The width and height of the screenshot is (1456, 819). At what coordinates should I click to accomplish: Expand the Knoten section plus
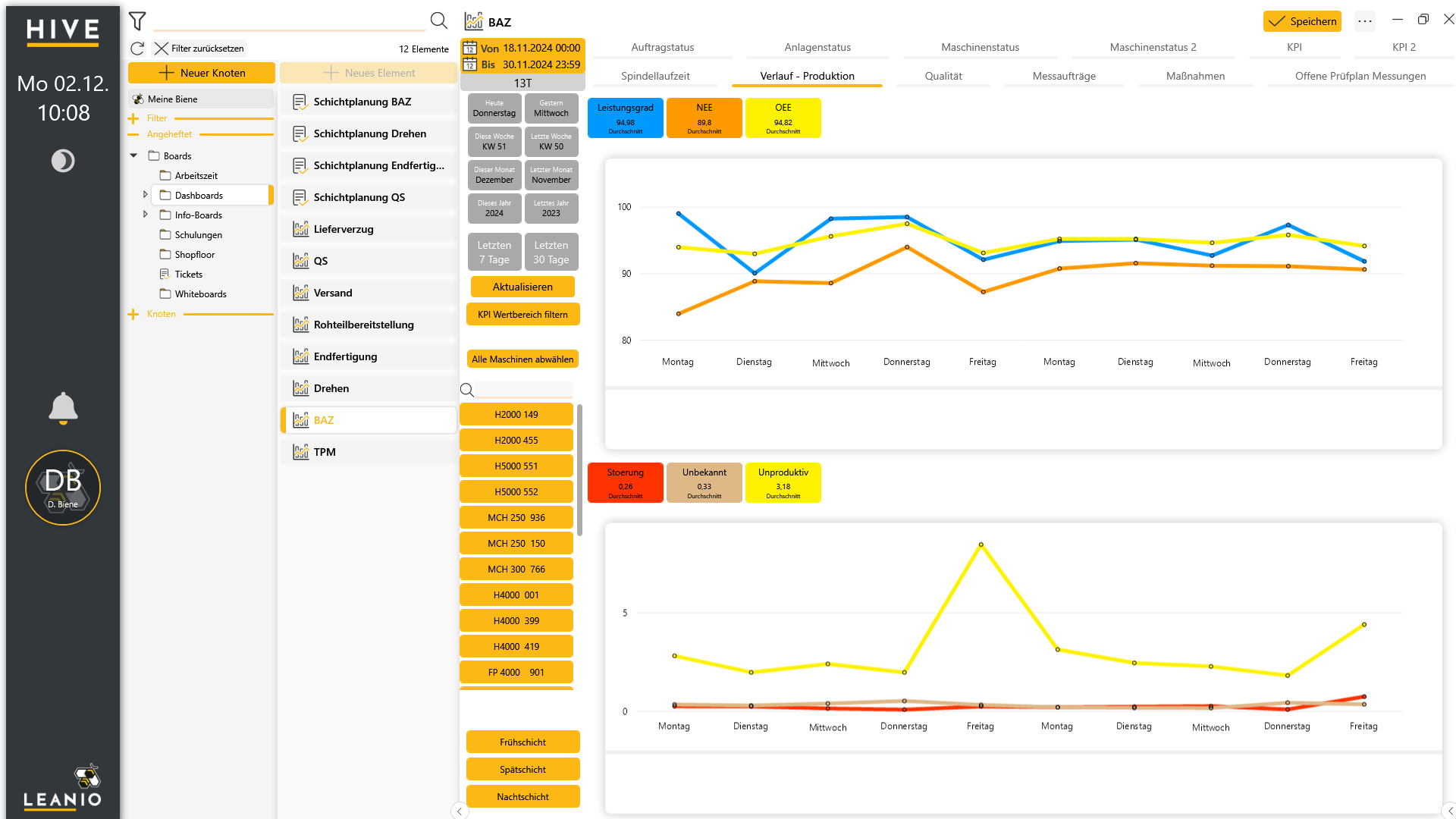(x=133, y=314)
